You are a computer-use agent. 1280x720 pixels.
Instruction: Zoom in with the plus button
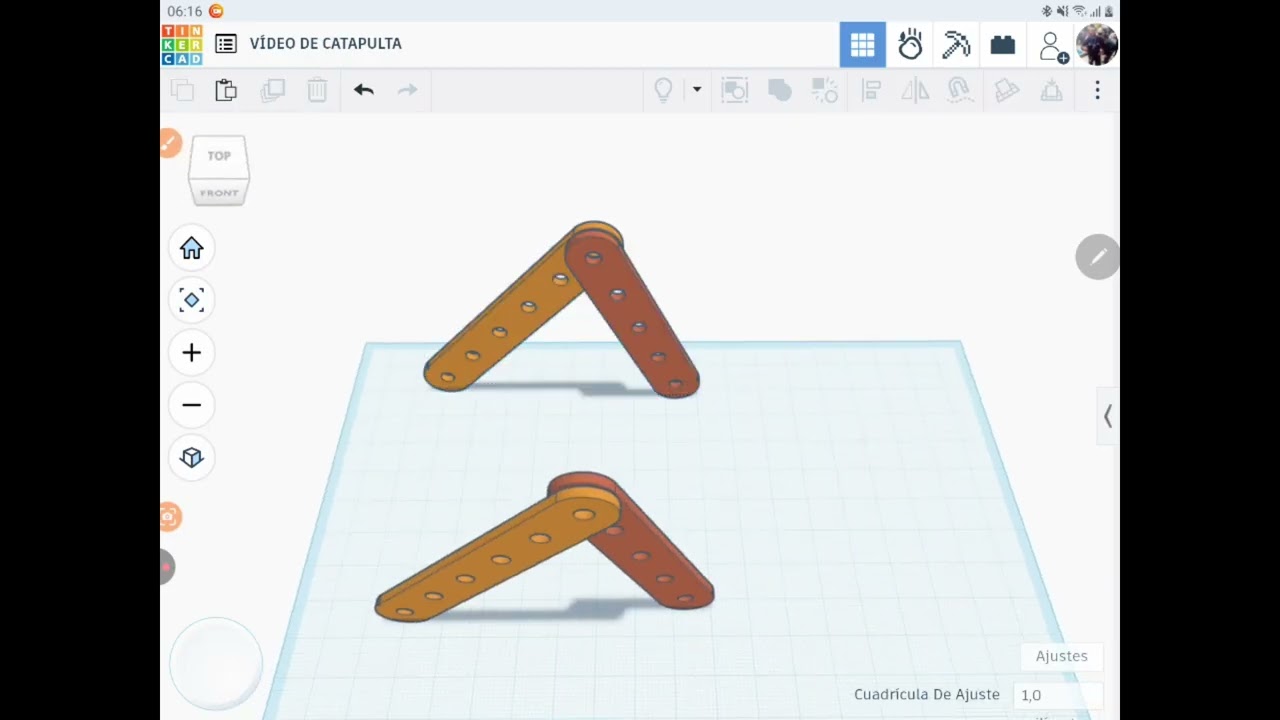[191, 352]
